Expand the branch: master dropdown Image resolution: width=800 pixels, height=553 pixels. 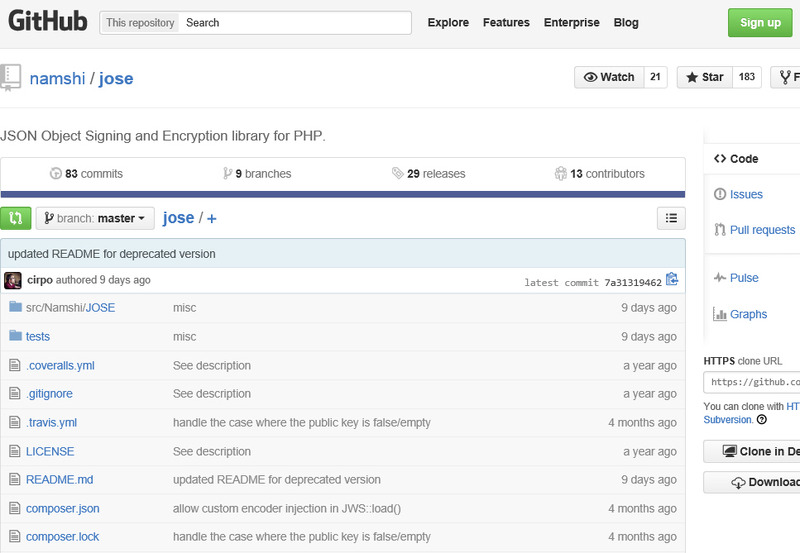(x=95, y=218)
